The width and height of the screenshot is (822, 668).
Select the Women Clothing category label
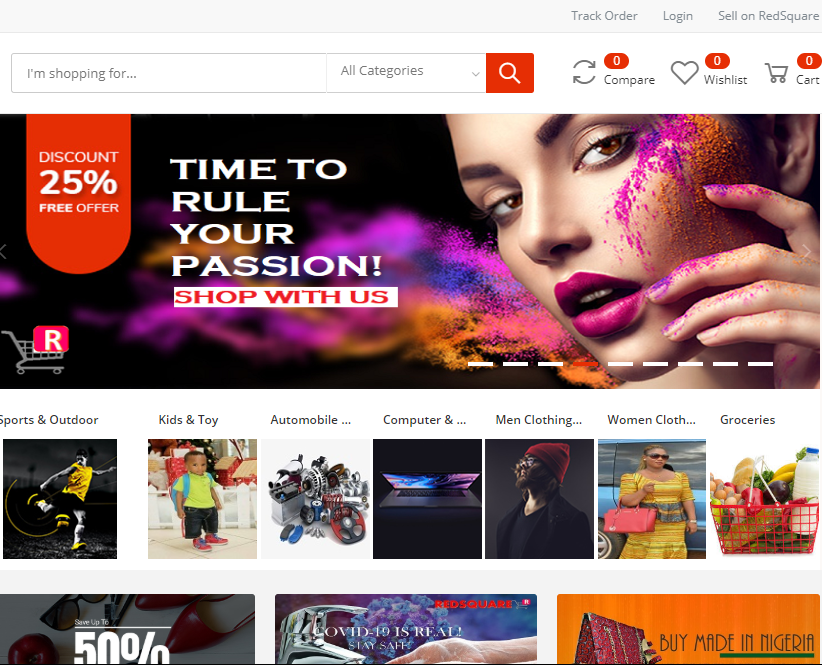(x=650, y=420)
